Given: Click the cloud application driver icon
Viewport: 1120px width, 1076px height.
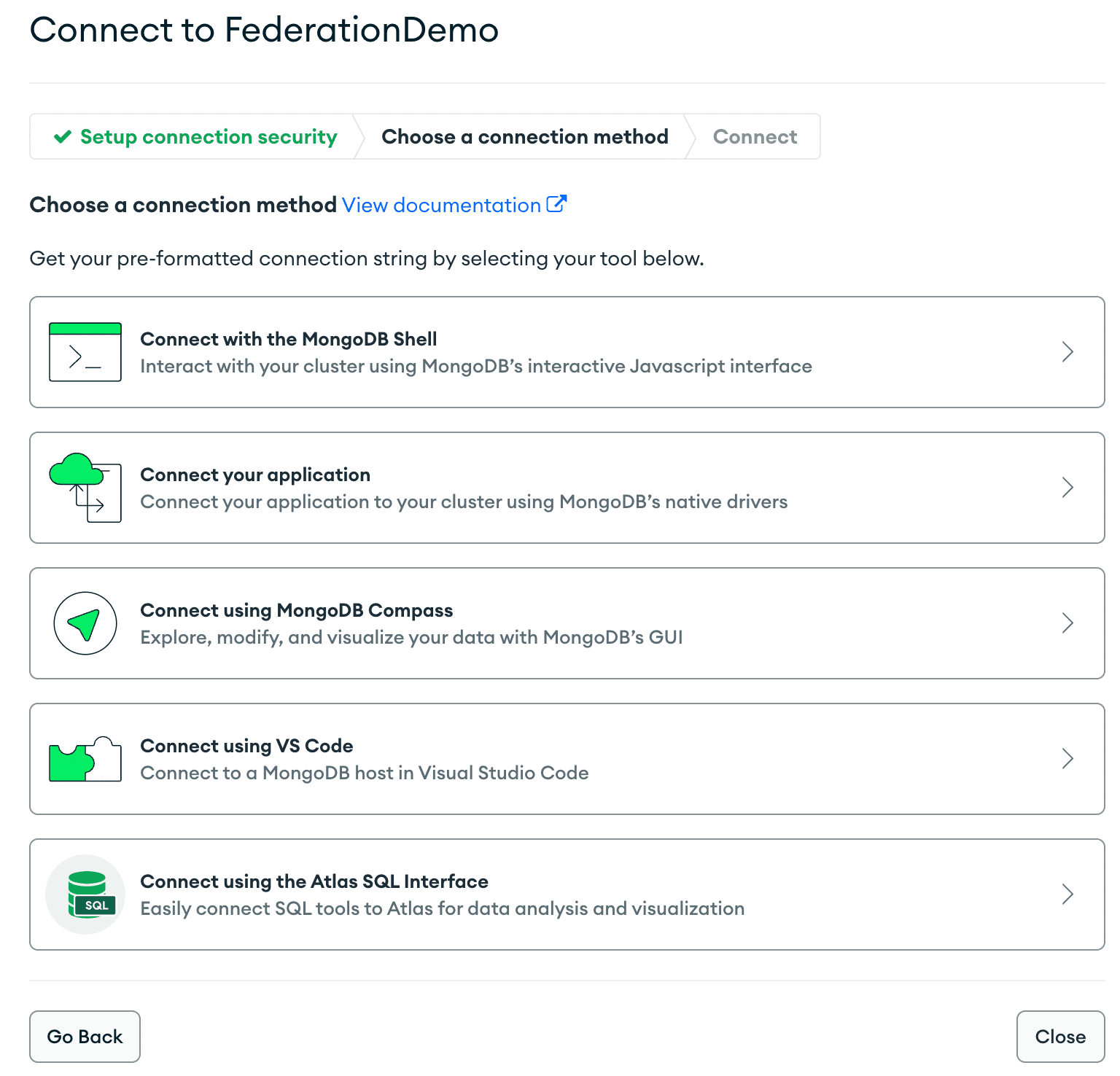Looking at the screenshot, I should pos(85,488).
